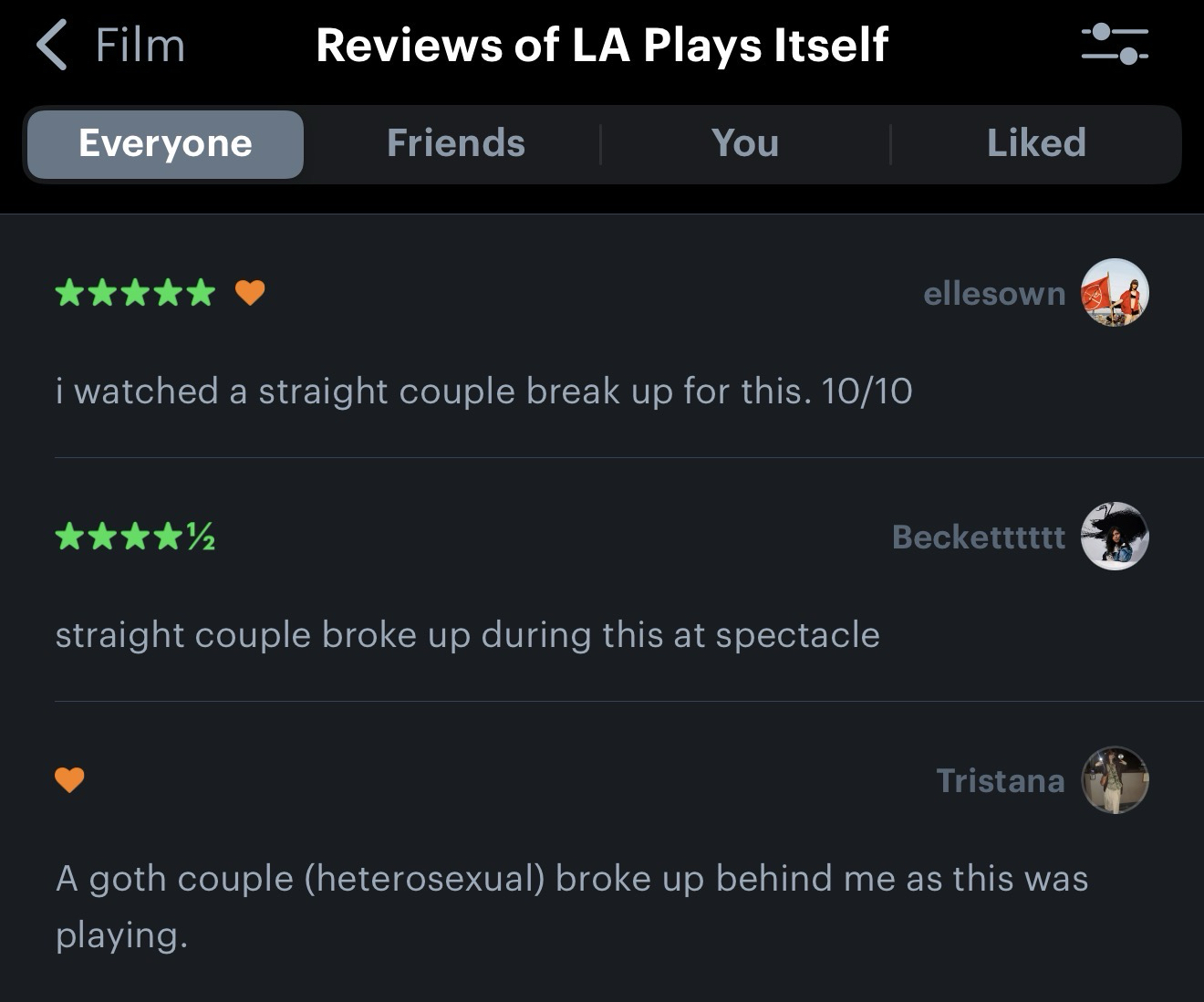Open Beckettttttt's profile avatar

pos(1115,537)
